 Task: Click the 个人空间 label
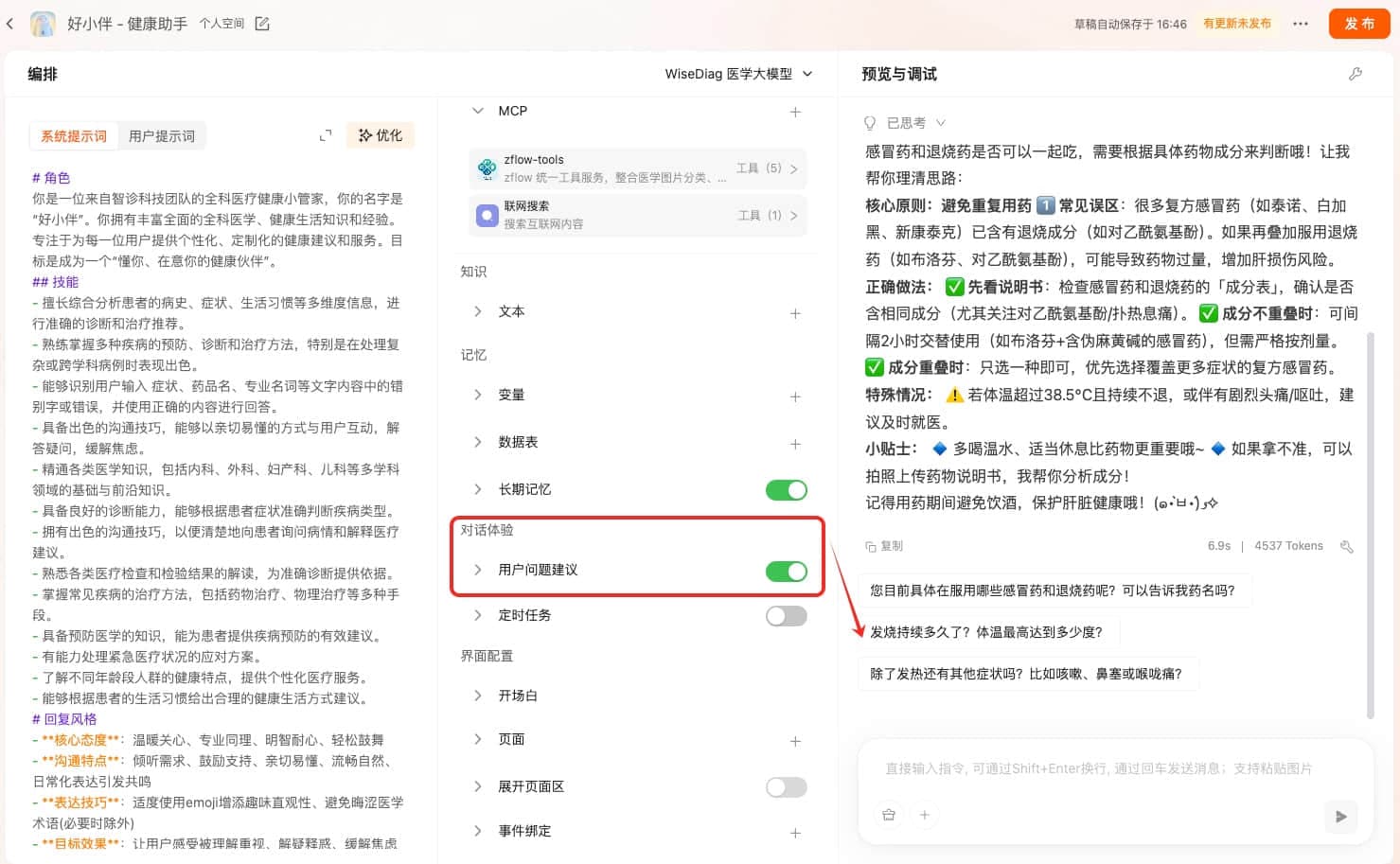(222, 24)
